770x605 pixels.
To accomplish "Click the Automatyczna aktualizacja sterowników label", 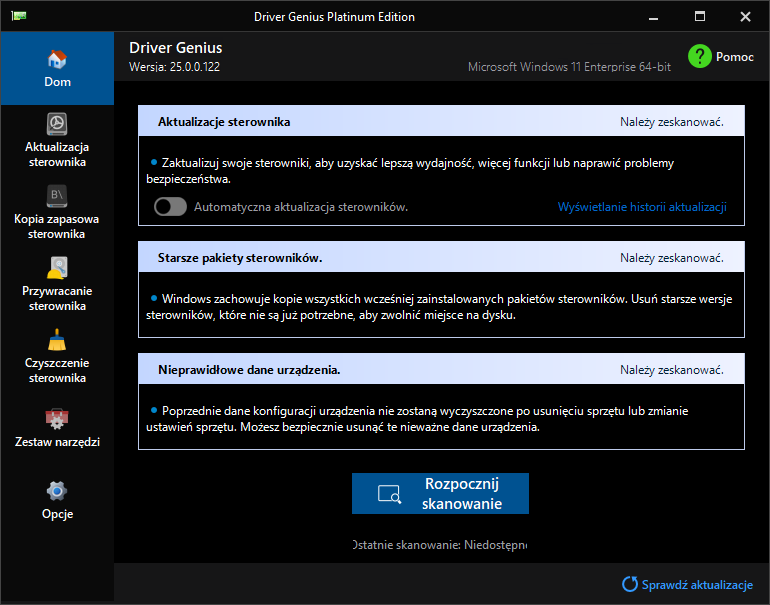I will pyautogui.click(x=301, y=207).
